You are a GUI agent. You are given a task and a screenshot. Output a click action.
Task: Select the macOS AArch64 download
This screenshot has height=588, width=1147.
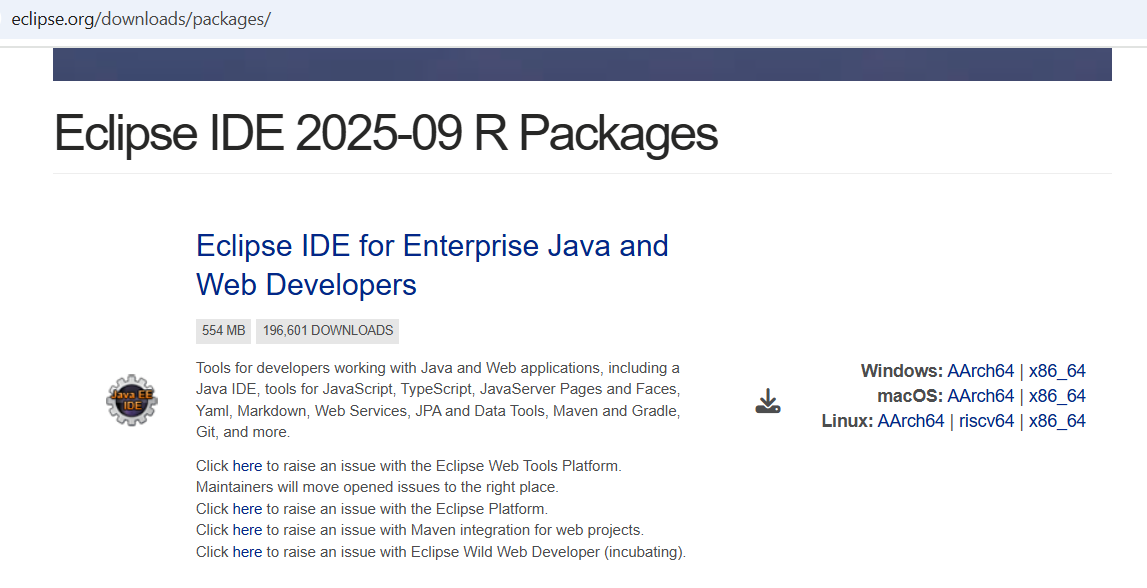point(980,396)
